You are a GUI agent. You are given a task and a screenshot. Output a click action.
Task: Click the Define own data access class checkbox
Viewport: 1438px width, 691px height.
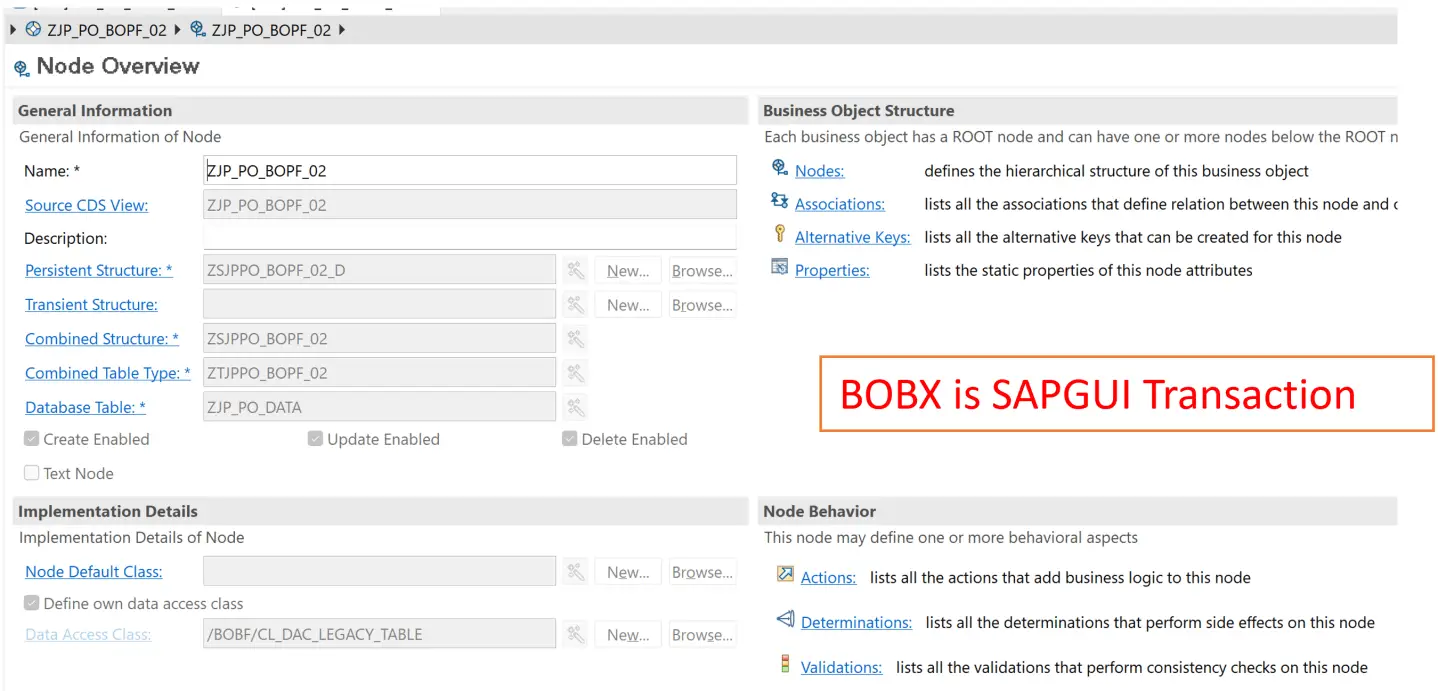pos(31,603)
